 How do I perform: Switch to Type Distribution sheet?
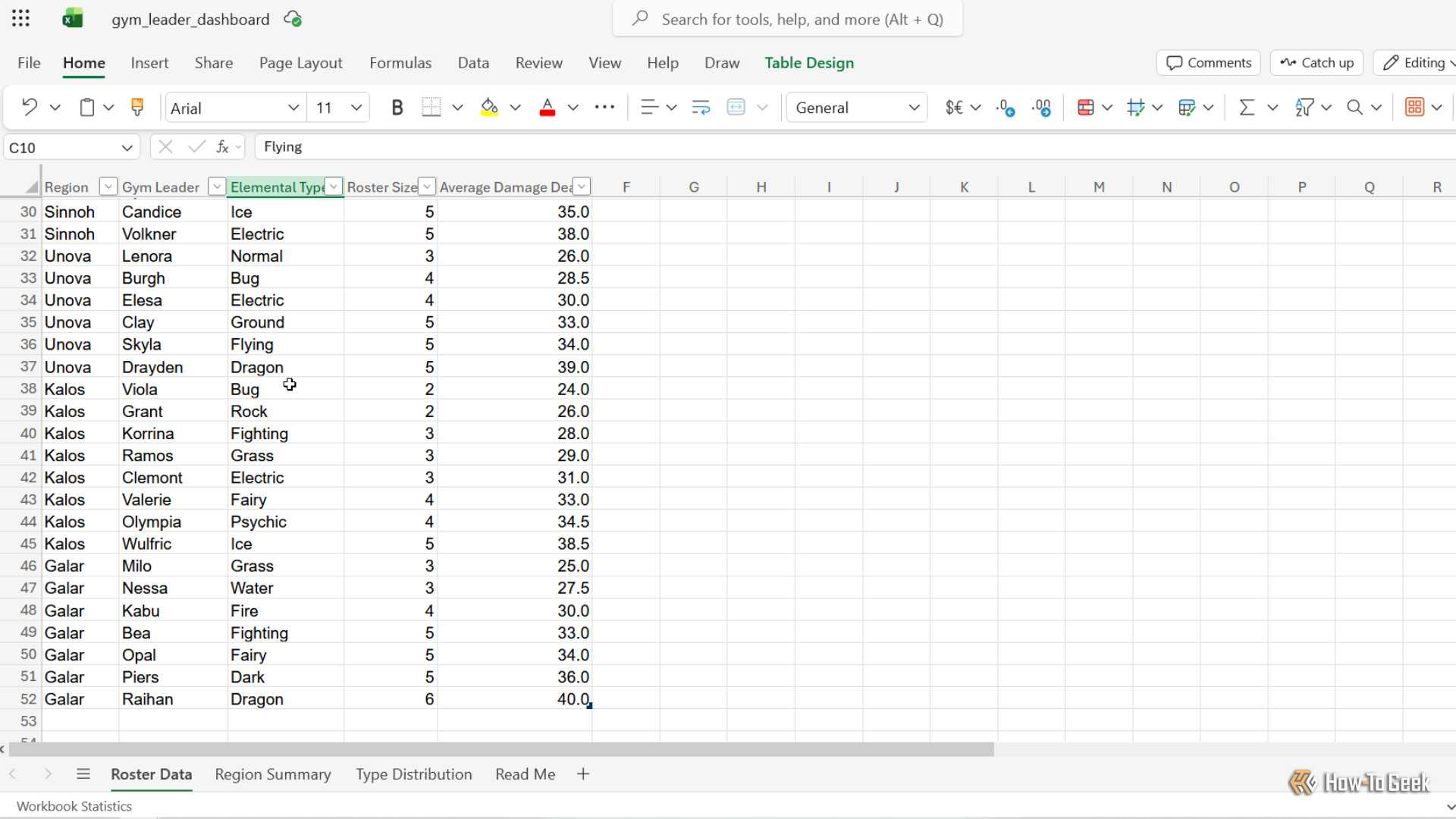[x=414, y=774]
